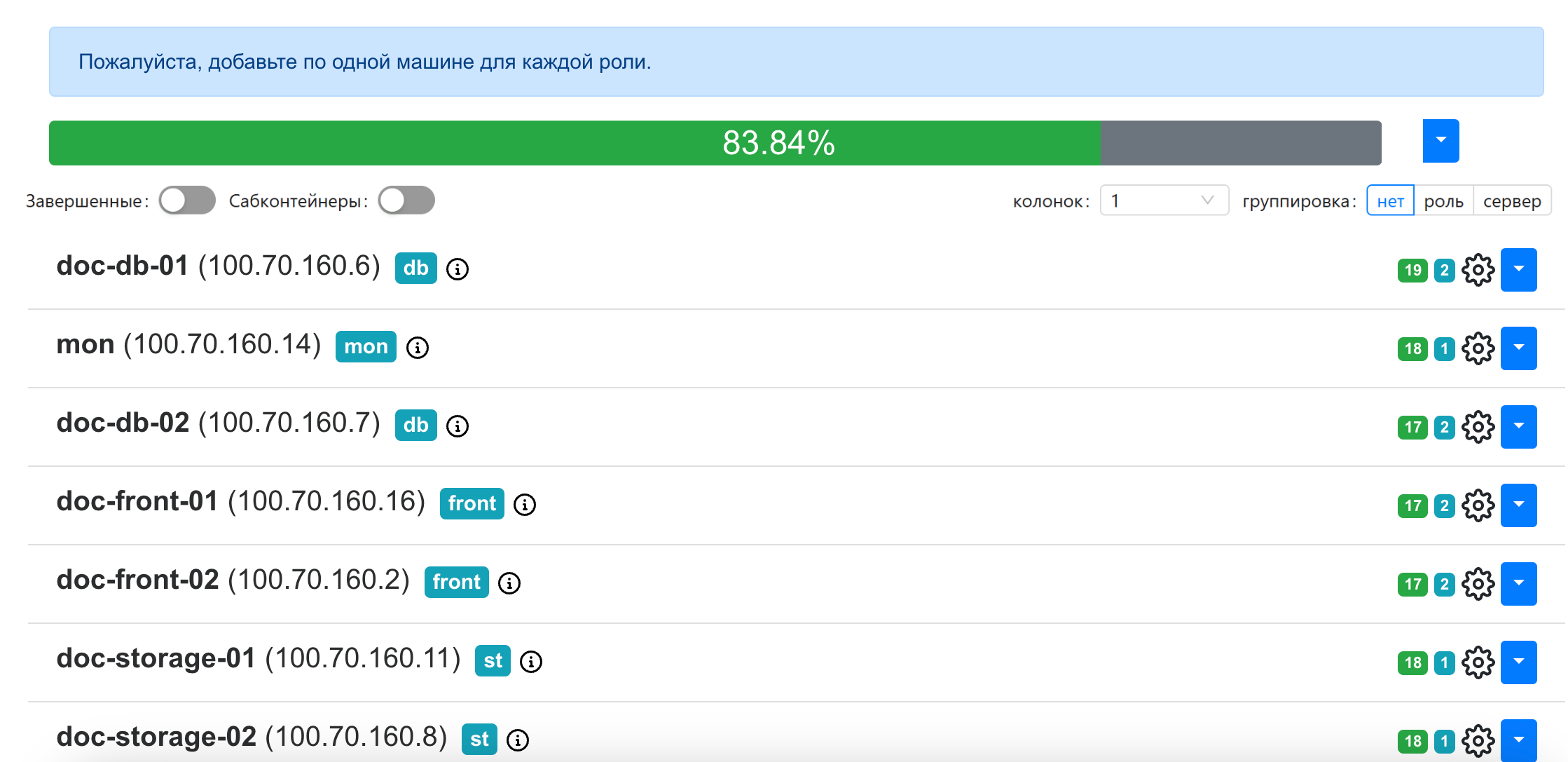This screenshot has height=762, width=1568.
Task: Select нет grouping option
Action: 1390,201
